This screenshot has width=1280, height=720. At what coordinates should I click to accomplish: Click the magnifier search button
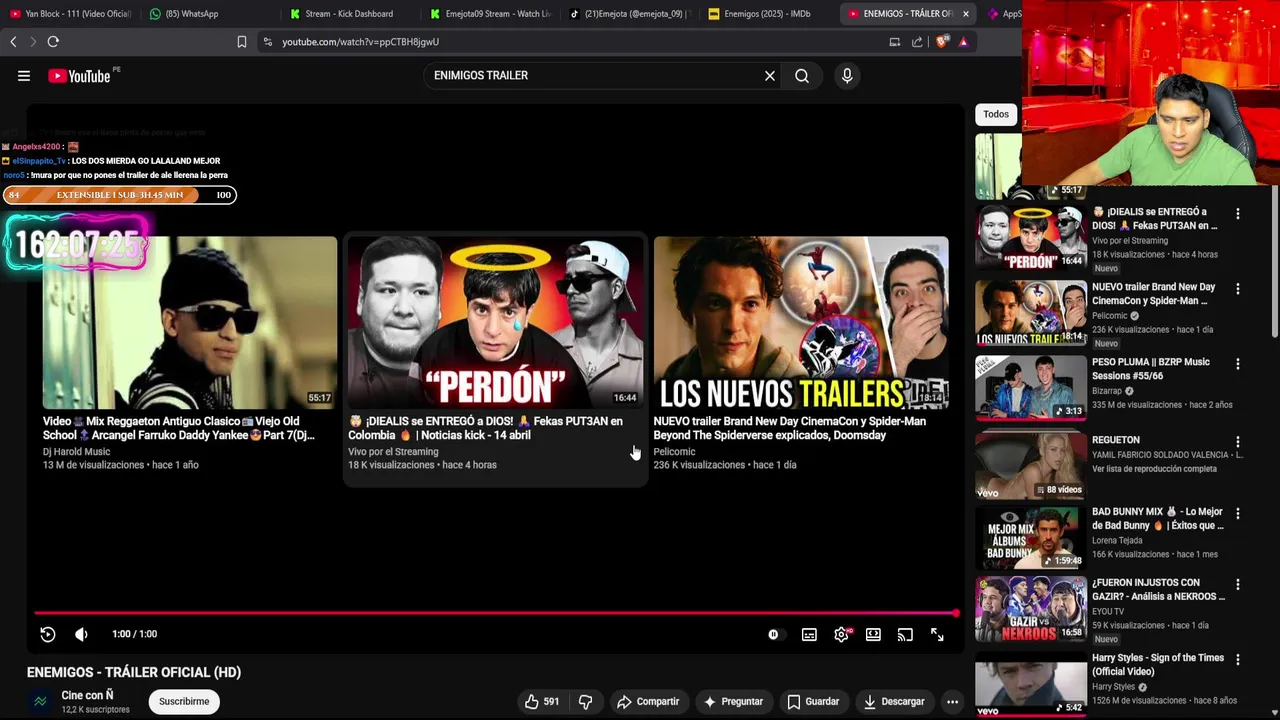802,76
